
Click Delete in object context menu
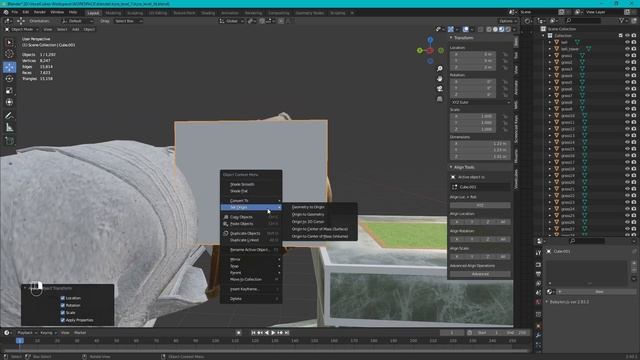coord(236,299)
